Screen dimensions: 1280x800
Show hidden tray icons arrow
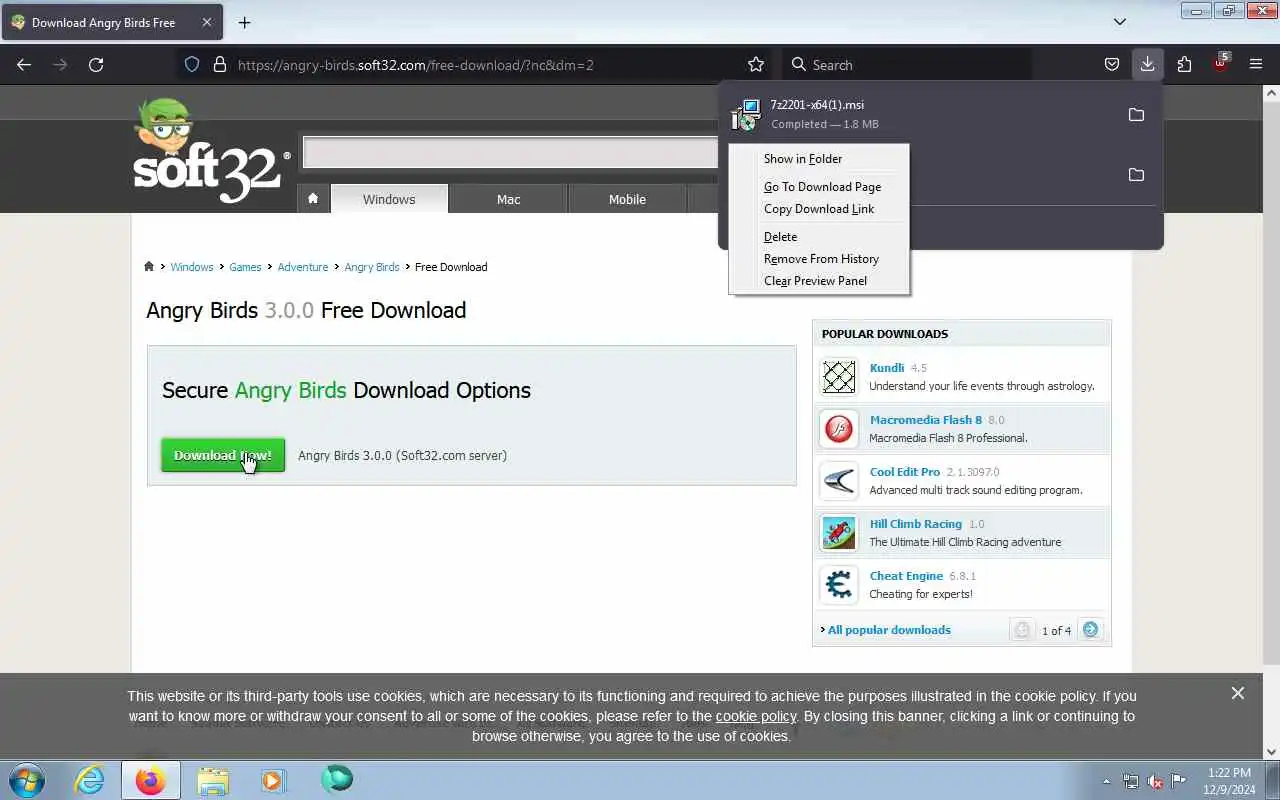[1106, 781]
